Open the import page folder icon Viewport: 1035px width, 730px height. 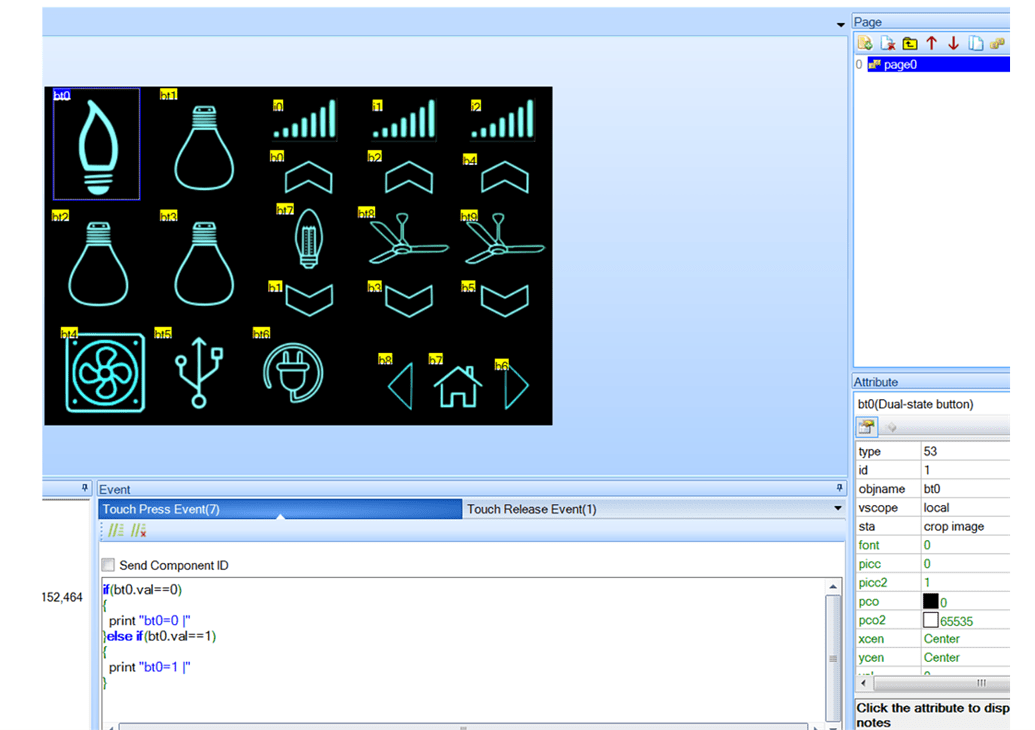910,42
